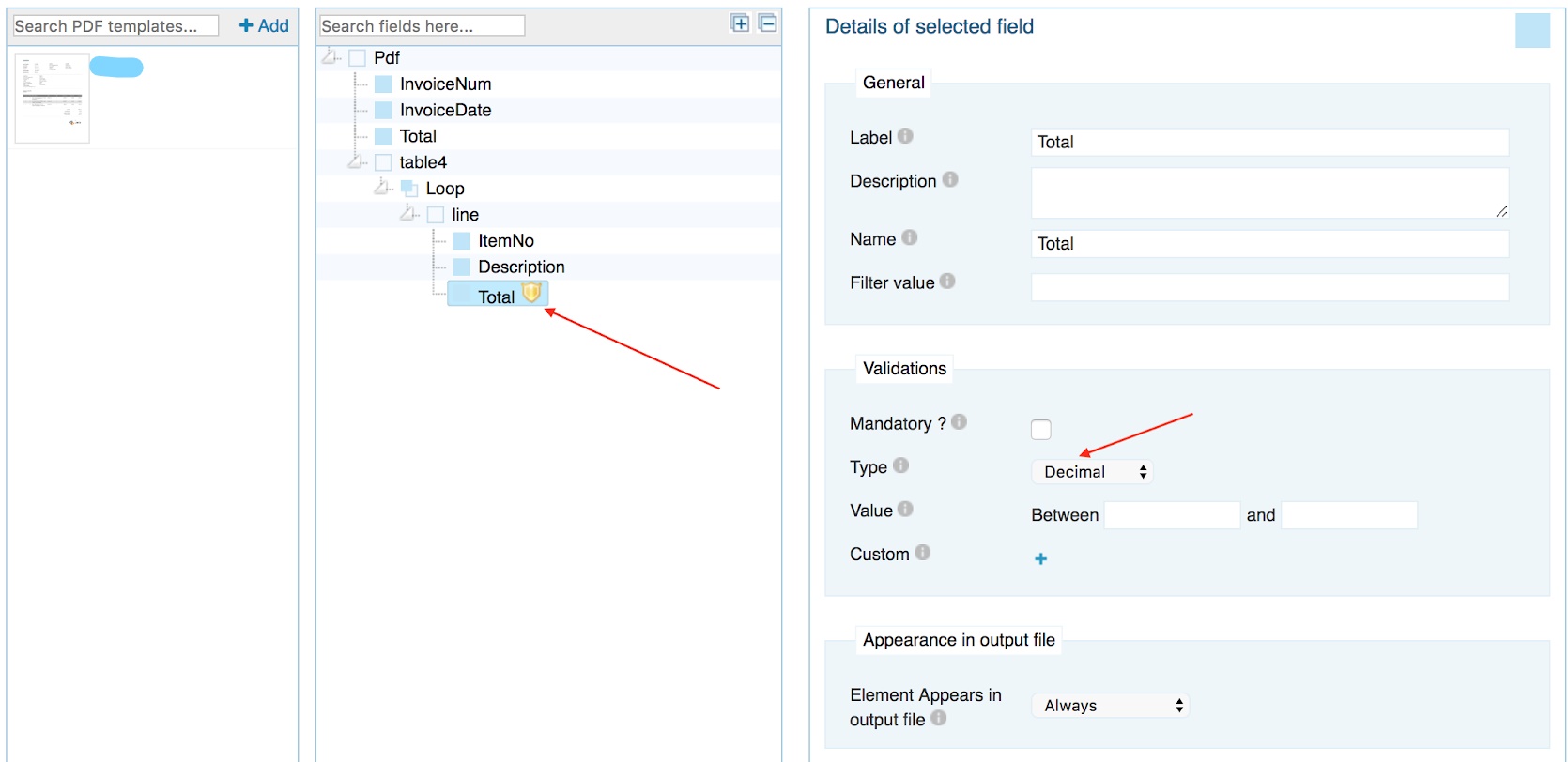Click the collapse all fields icon
The height and width of the screenshot is (762, 1568).
click(767, 23)
